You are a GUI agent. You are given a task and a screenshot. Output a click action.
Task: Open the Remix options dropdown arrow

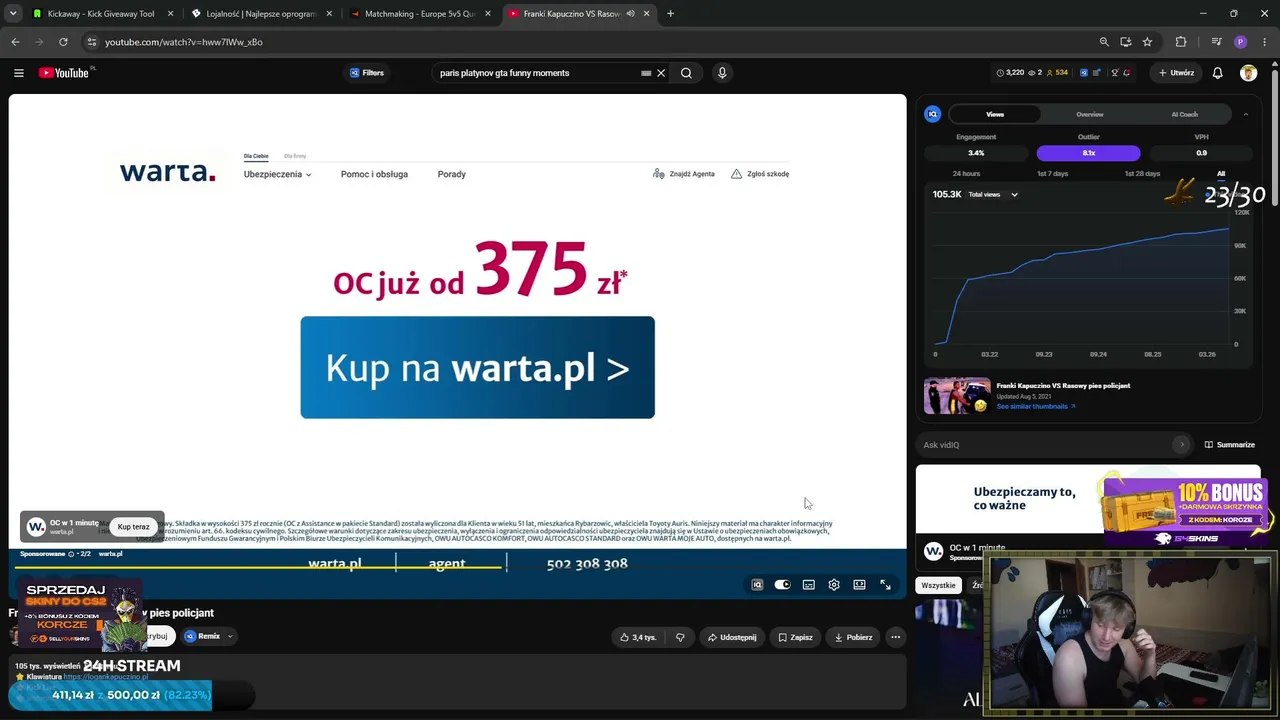[x=230, y=636]
